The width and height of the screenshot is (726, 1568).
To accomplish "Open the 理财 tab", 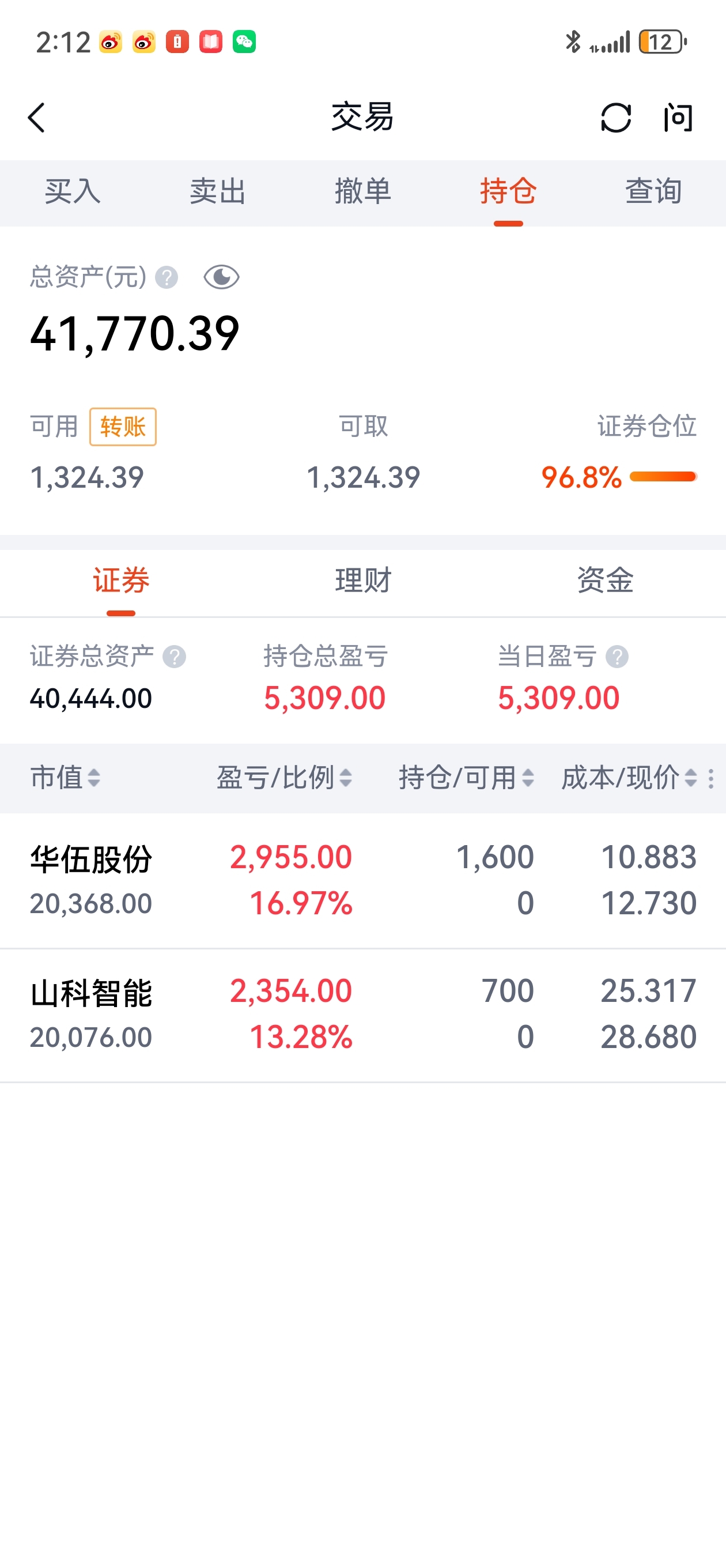I will pyautogui.click(x=364, y=581).
